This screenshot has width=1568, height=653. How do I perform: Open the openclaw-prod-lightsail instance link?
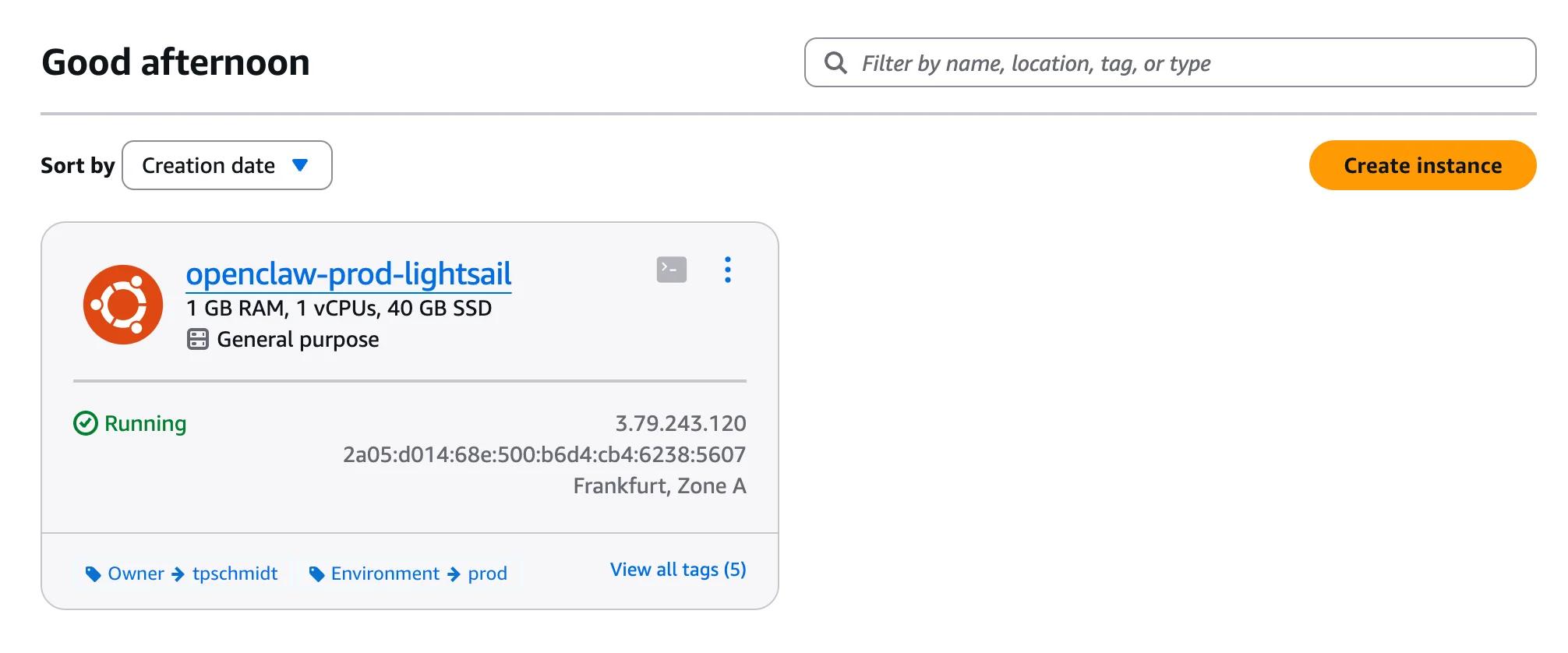(348, 274)
